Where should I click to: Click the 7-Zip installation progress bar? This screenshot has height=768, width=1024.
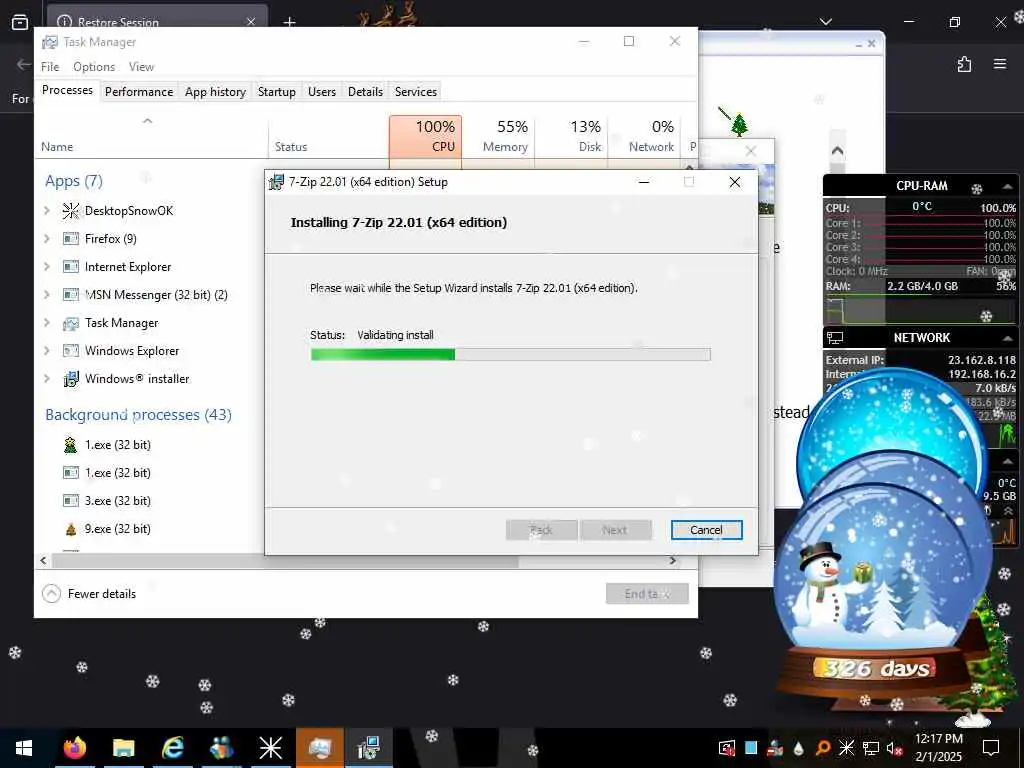coord(511,355)
